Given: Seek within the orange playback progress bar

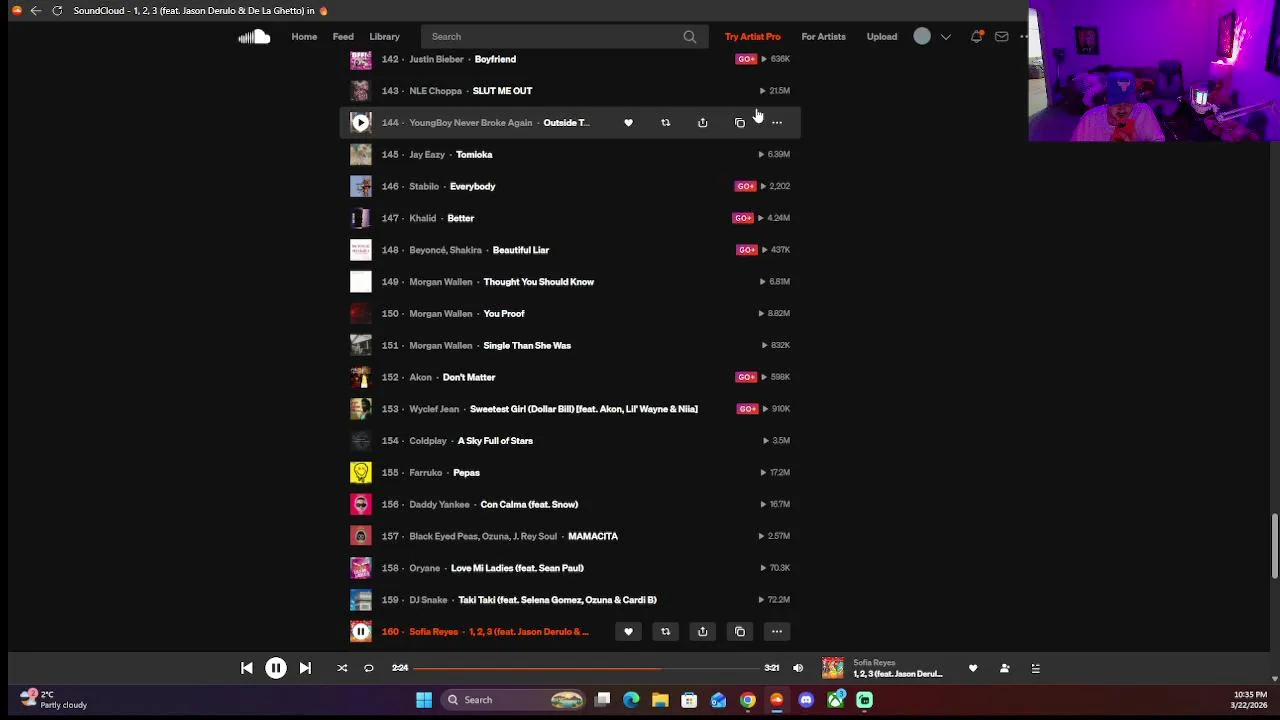Looking at the screenshot, I should (537, 668).
